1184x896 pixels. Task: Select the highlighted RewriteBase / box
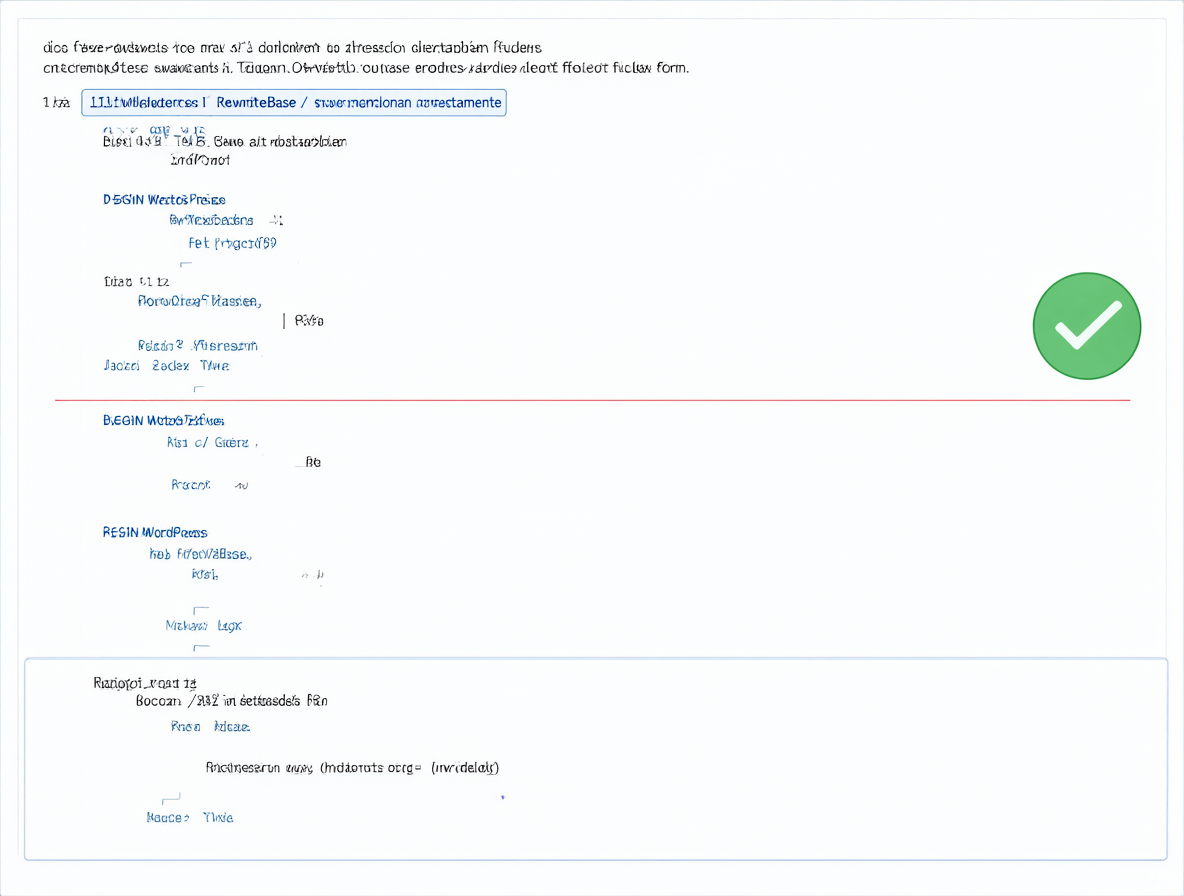[294, 103]
